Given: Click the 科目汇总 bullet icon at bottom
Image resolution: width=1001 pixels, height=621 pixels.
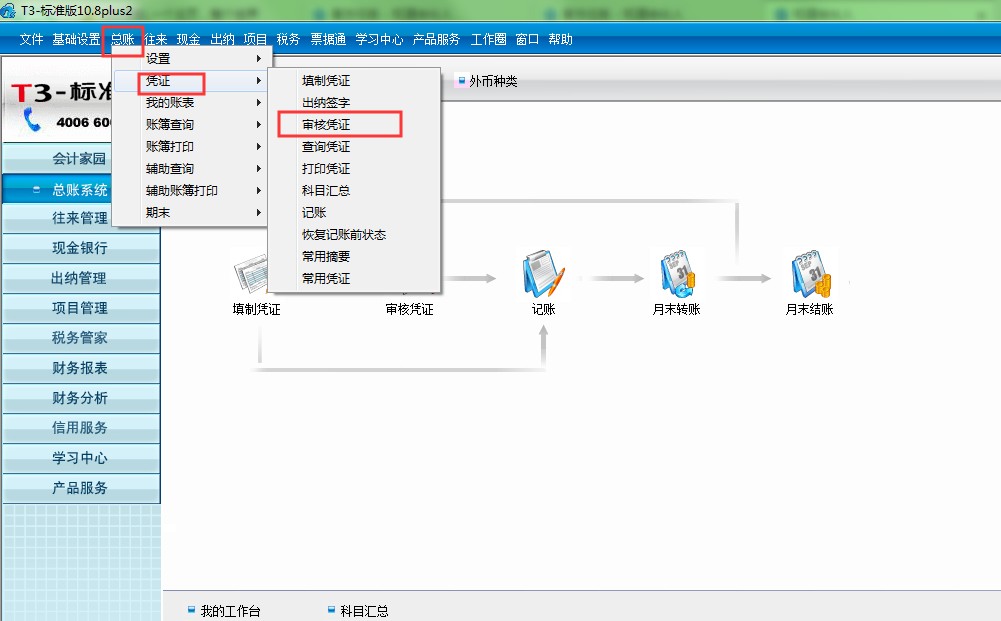Looking at the screenshot, I should (331, 610).
